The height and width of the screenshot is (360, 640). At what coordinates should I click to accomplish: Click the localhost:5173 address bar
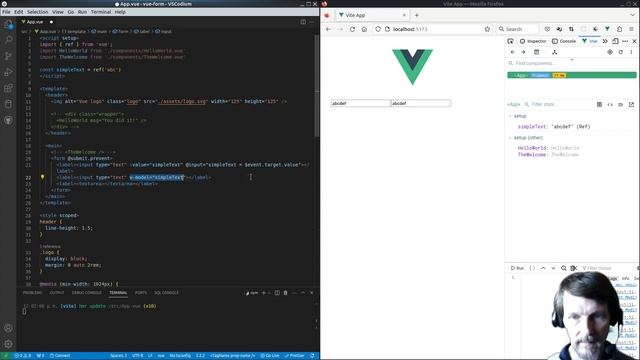(433, 29)
